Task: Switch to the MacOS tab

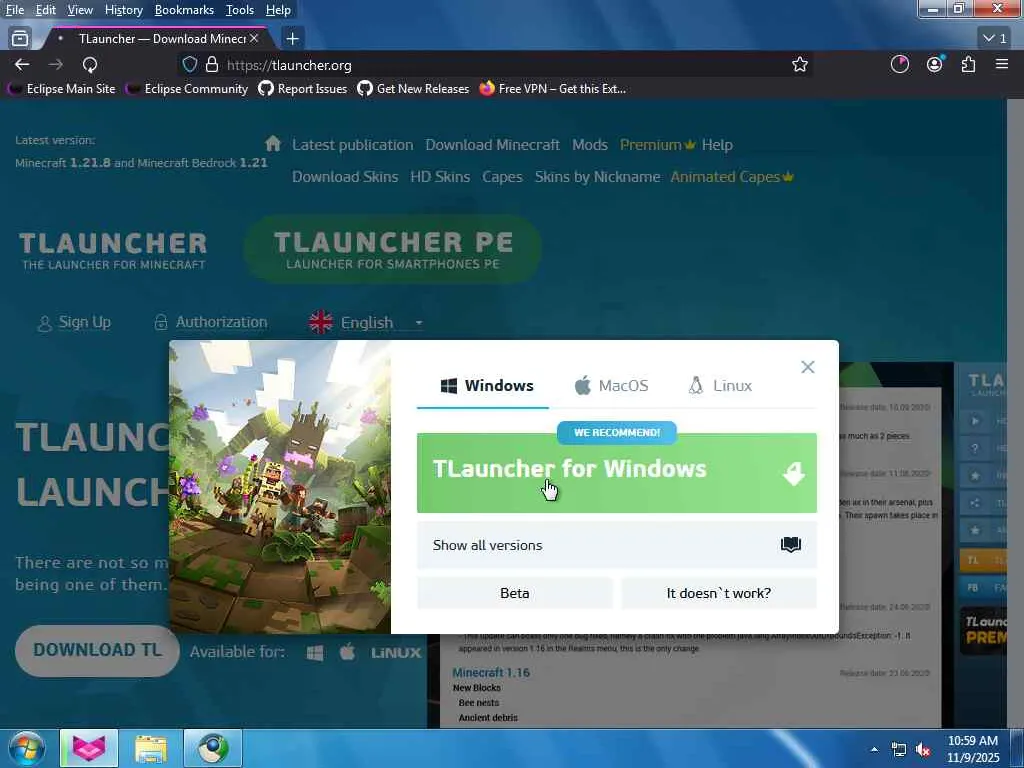Action: 611,385
